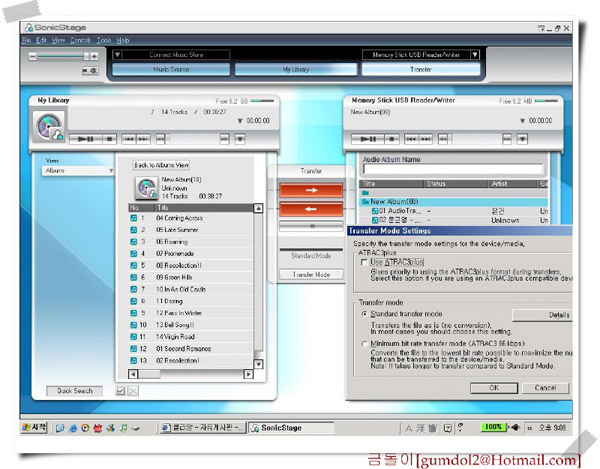Stop playback in Memory Stick player
Screen dimensions: 600x469
(392, 139)
